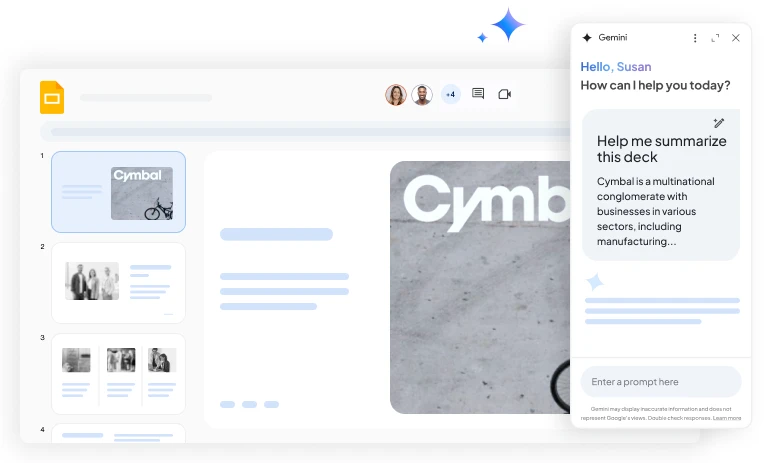Click the Google Slides logo icon

tap(52, 97)
